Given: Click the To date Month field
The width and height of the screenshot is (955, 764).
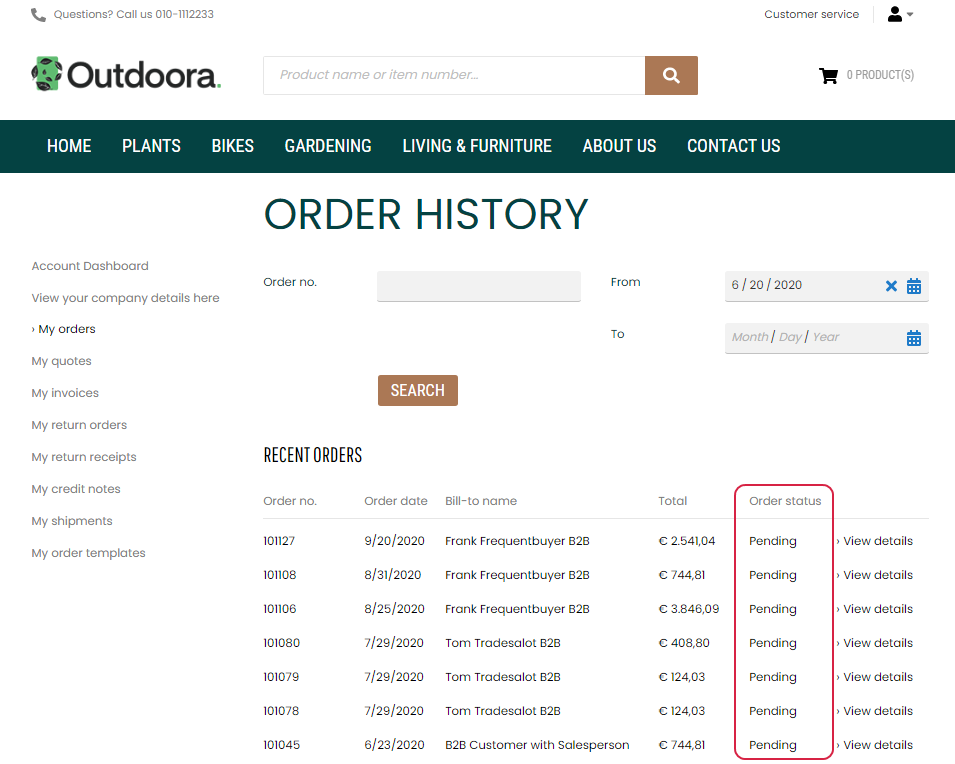Looking at the screenshot, I should click(x=750, y=337).
